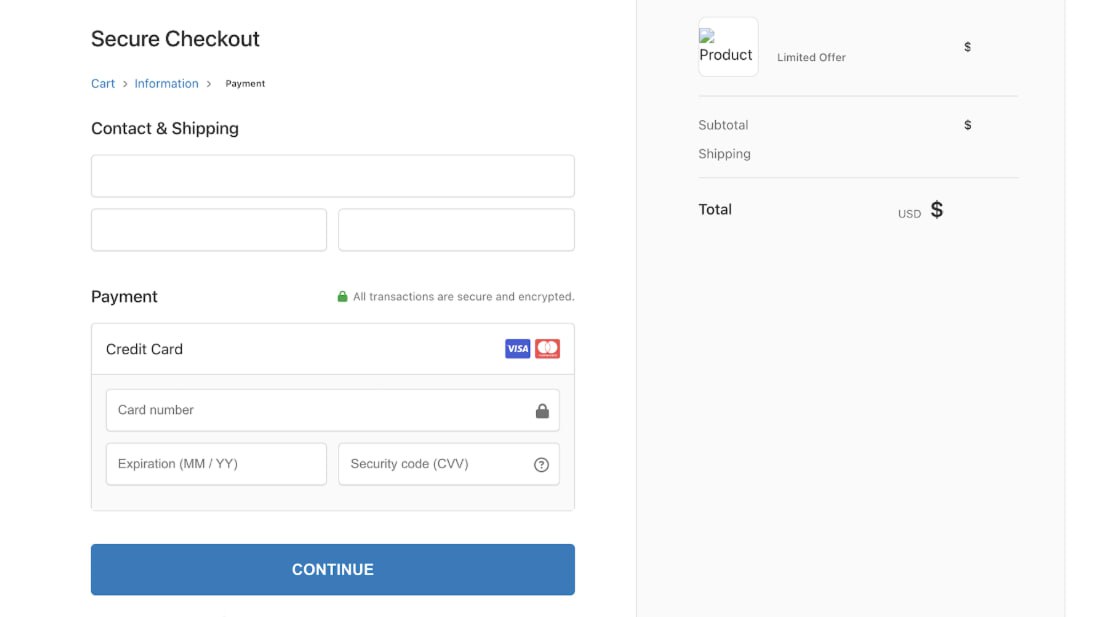Image resolution: width=1119 pixels, height=617 pixels.
Task: Click the chevron arrow after Information breadcrumb
Action: pos(208,83)
